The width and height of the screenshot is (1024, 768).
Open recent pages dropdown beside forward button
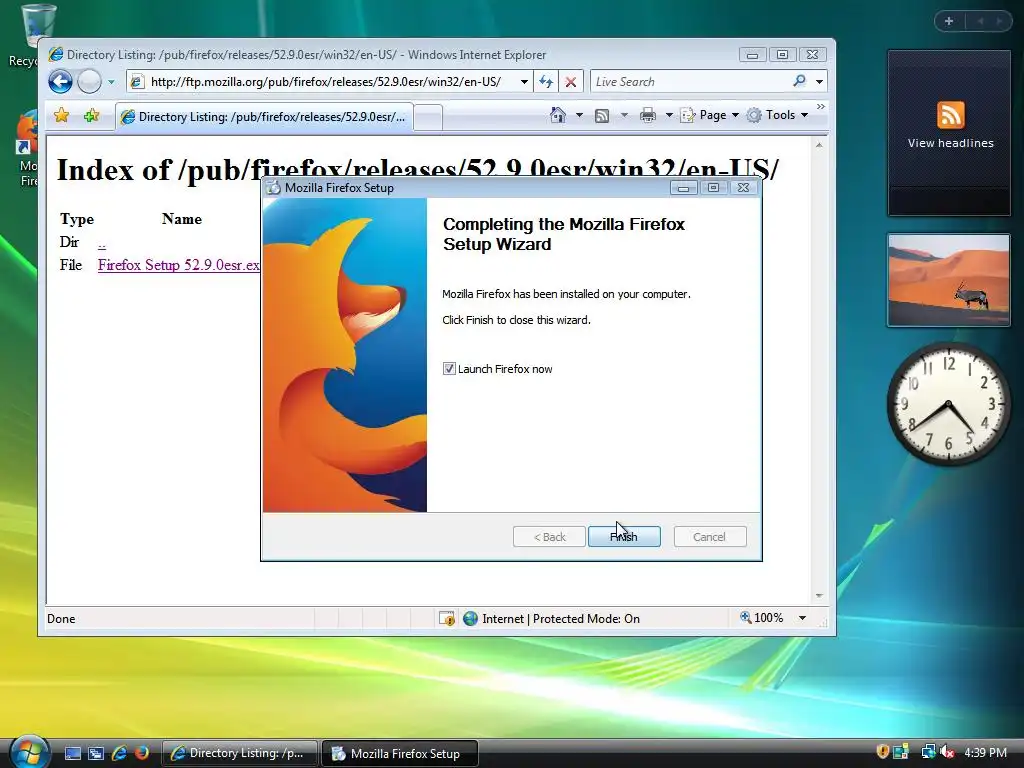[111, 82]
